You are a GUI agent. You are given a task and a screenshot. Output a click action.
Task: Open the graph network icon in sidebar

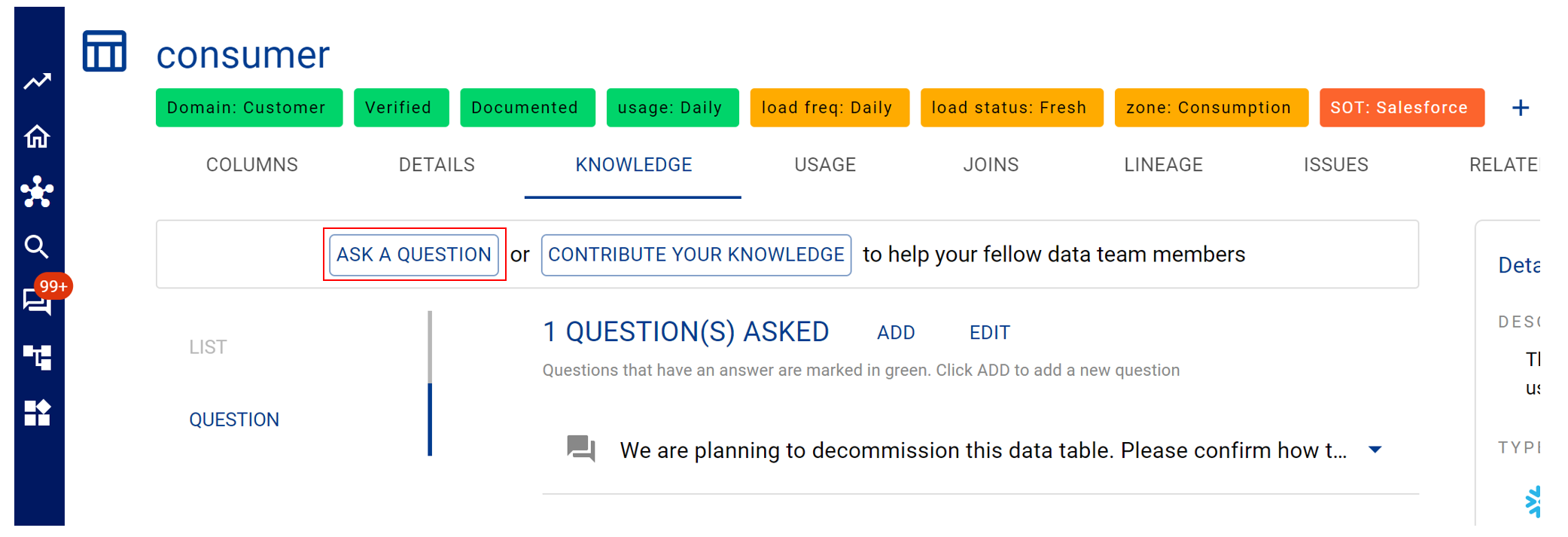(x=37, y=191)
